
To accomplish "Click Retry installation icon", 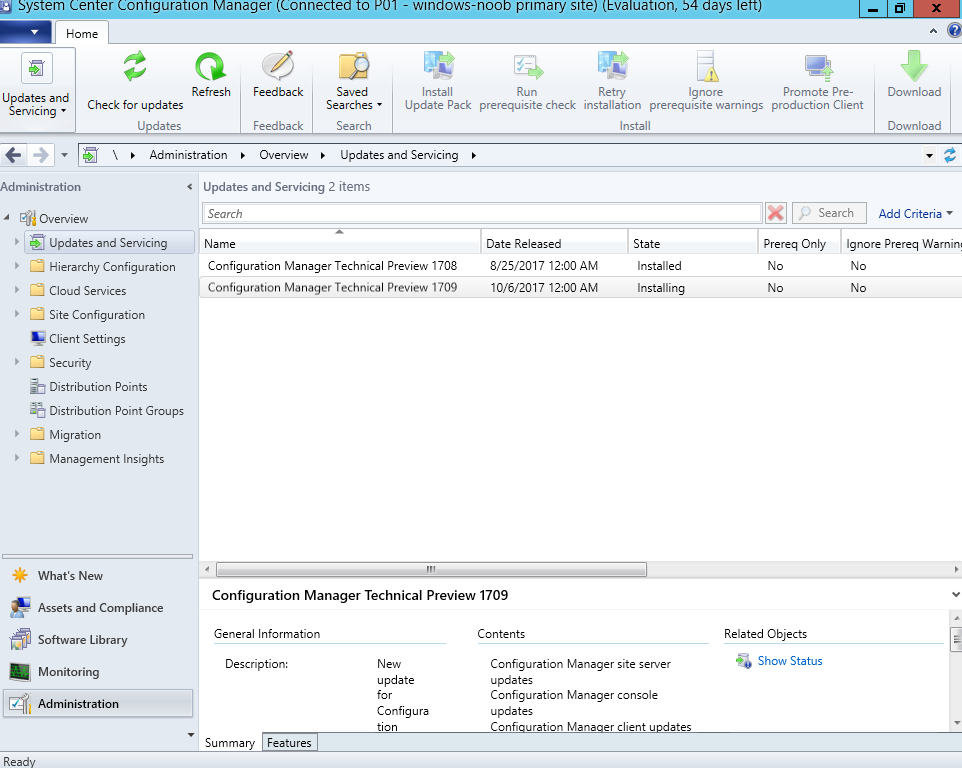I will pos(612,66).
